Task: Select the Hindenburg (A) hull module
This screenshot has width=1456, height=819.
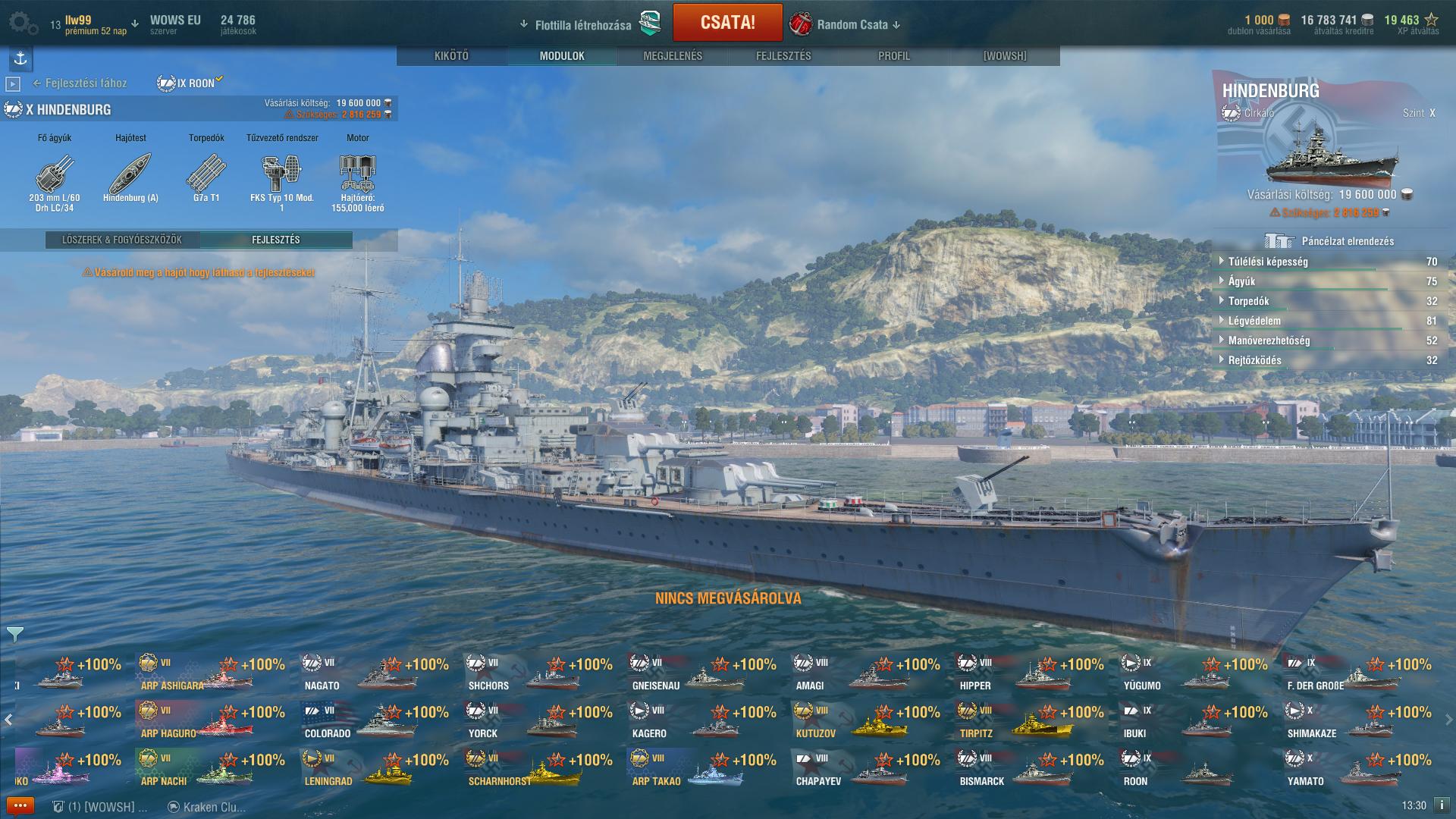Action: [x=130, y=174]
